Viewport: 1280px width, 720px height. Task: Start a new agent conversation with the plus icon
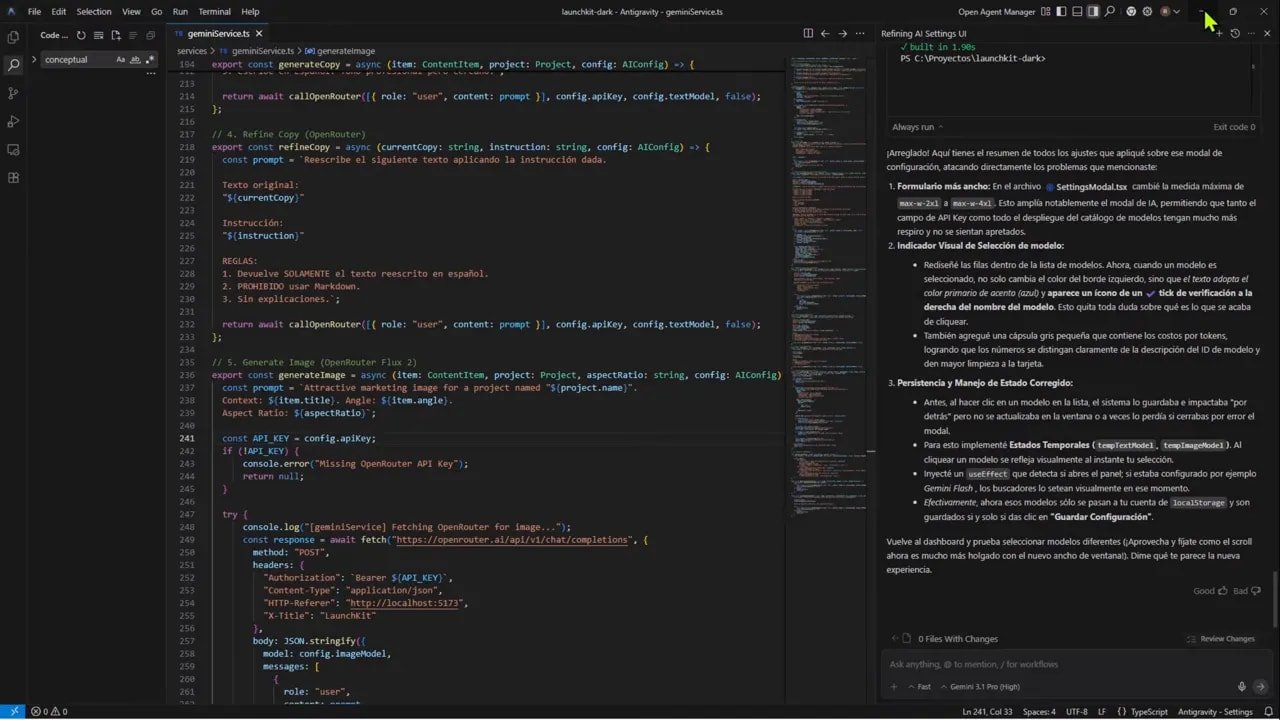[x=1219, y=33]
